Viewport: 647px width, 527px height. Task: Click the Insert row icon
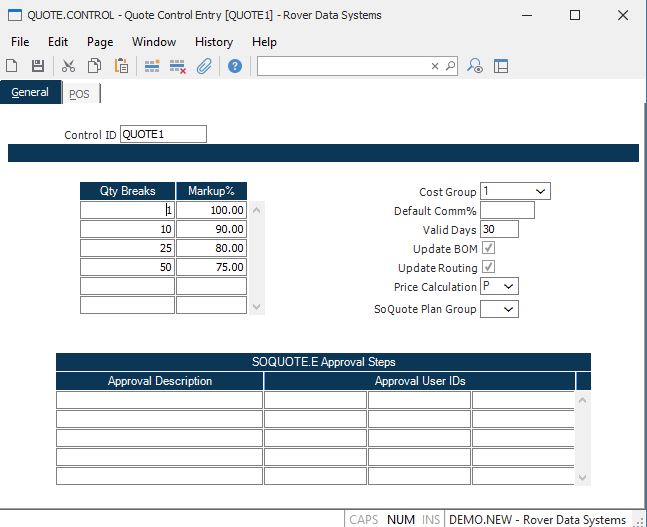[152, 66]
